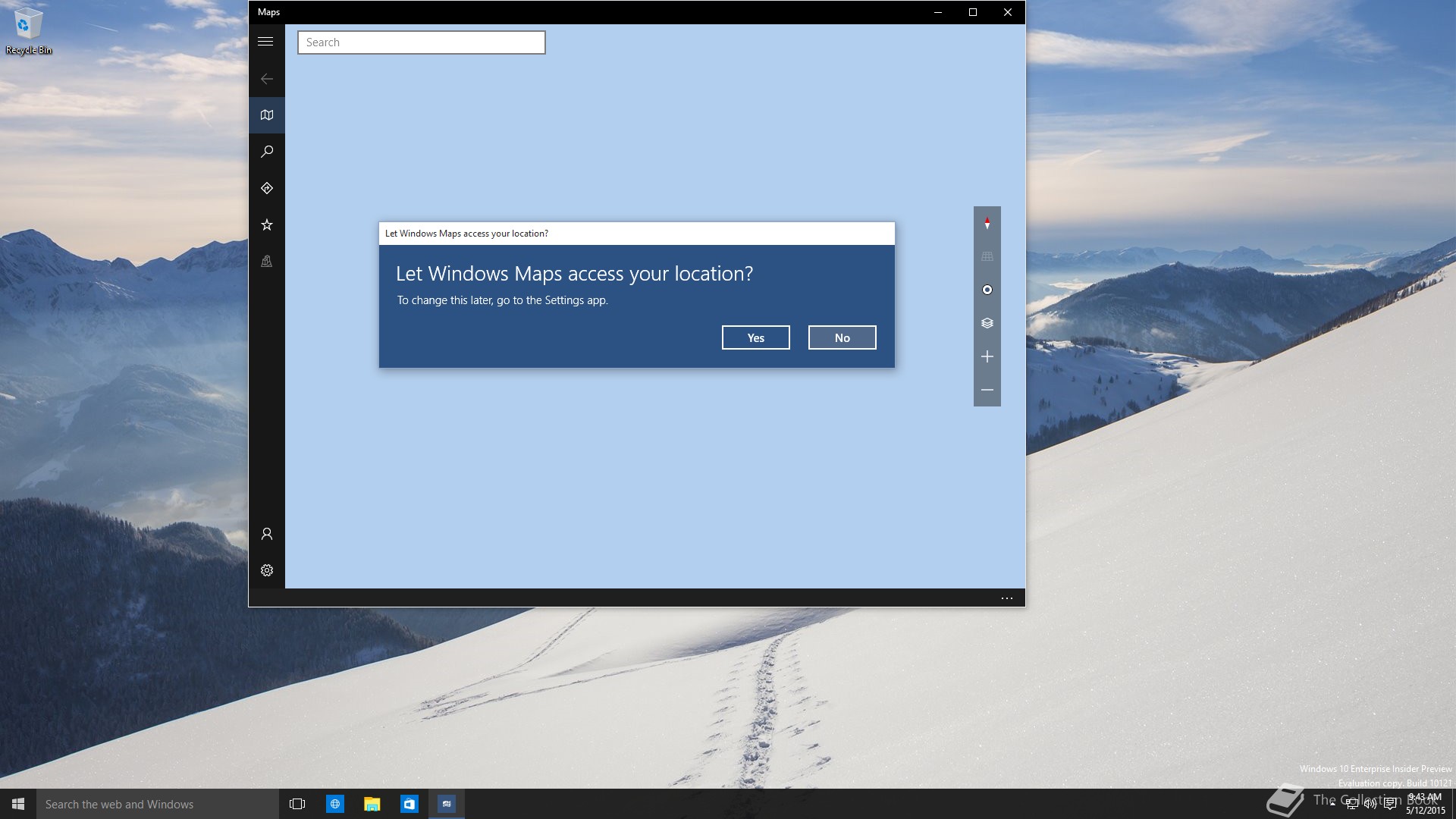Toggle map tilt control

987,256
